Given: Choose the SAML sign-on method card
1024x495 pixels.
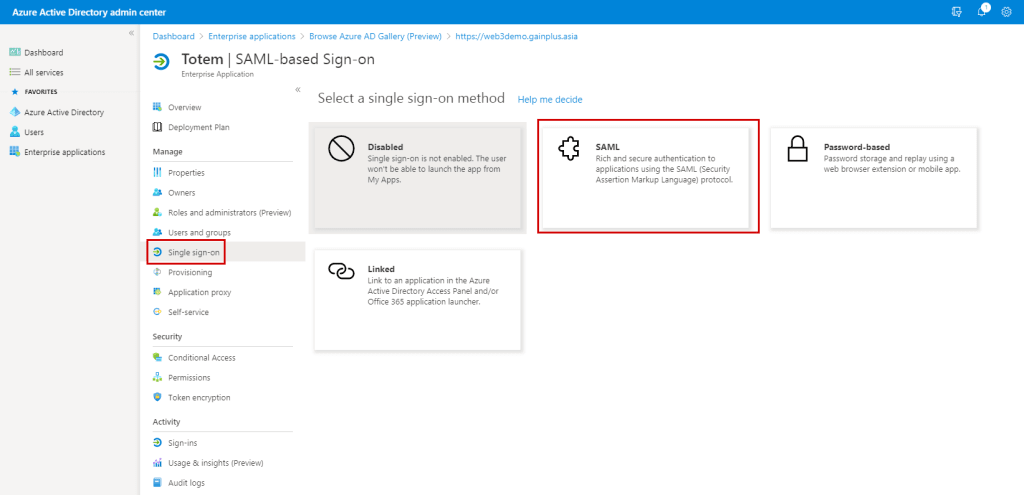Looking at the screenshot, I should coord(646,178).
